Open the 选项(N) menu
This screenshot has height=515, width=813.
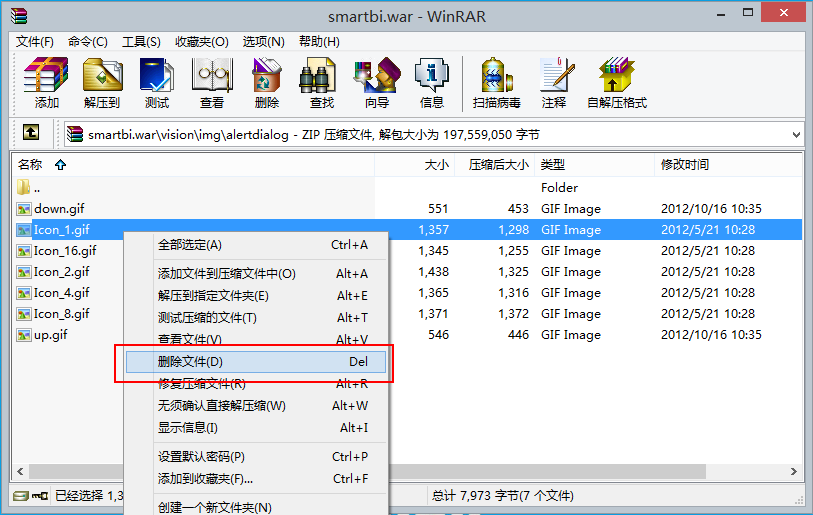tap(263, 41)
